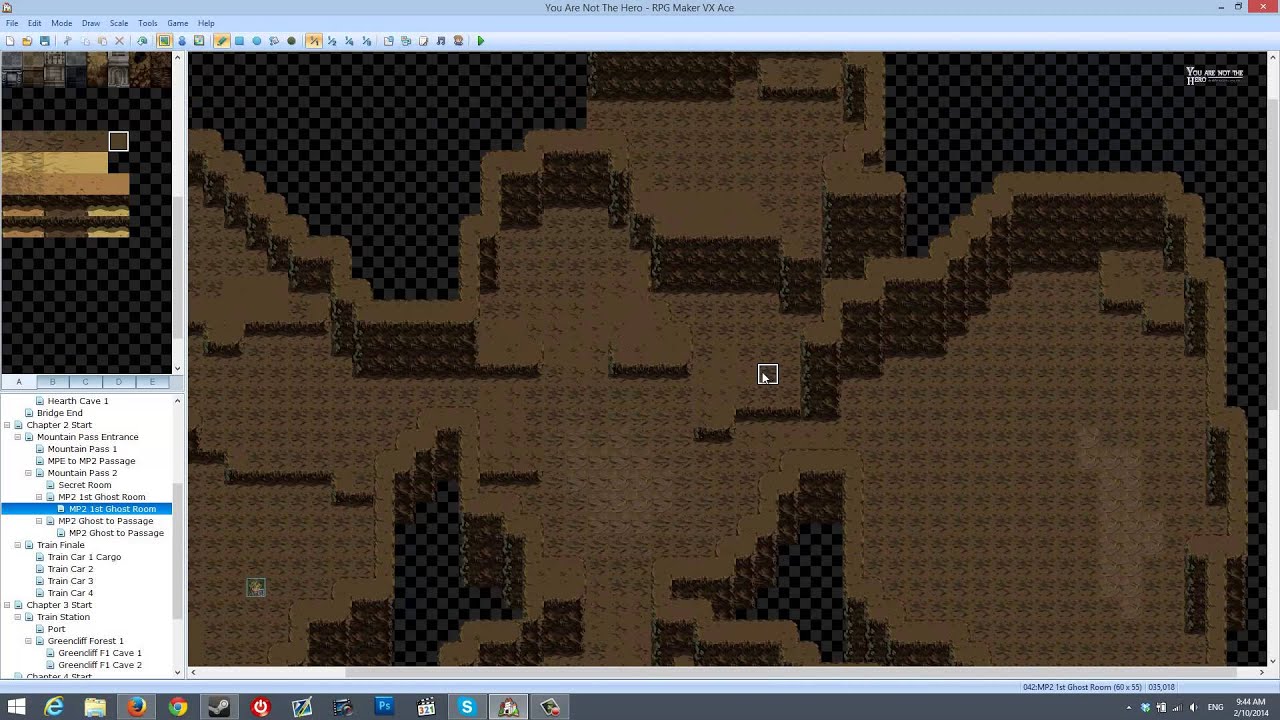Set map zoom scale to 1/1

coord(314,41)
